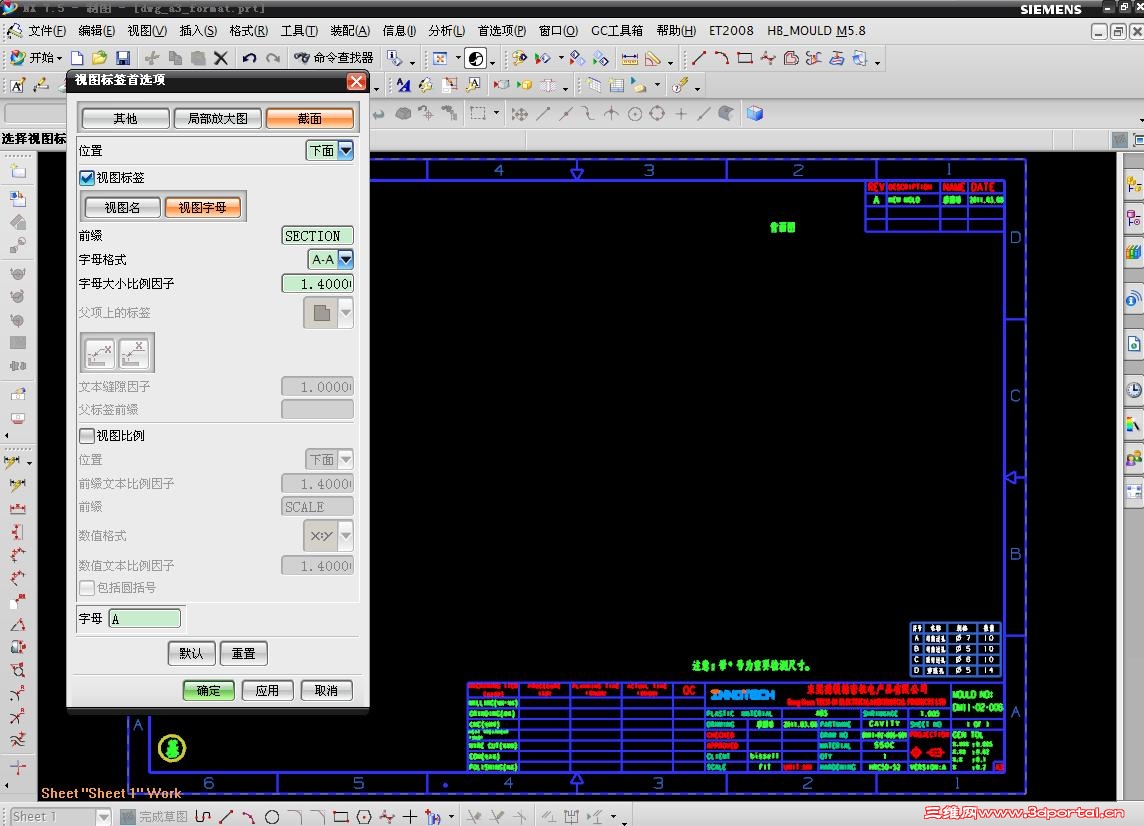Viewport: 1144px width, 826px height.
Task: Open the 帮助(H) menu
Action: (676, 31)
